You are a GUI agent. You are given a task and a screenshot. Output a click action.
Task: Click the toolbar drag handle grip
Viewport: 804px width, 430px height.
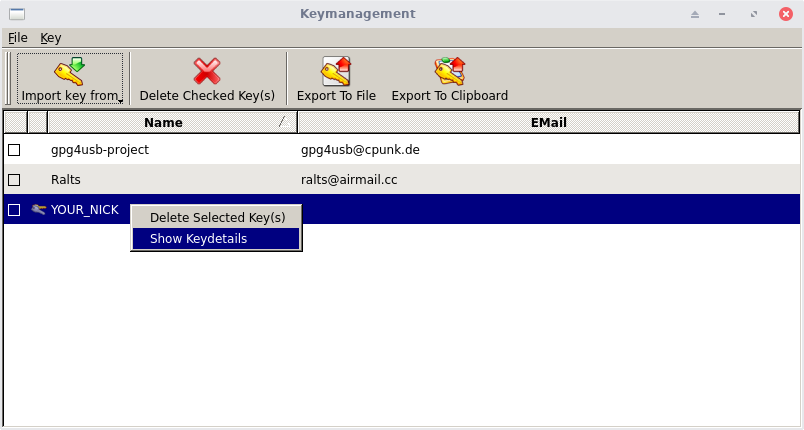click(x=8, y=77)
